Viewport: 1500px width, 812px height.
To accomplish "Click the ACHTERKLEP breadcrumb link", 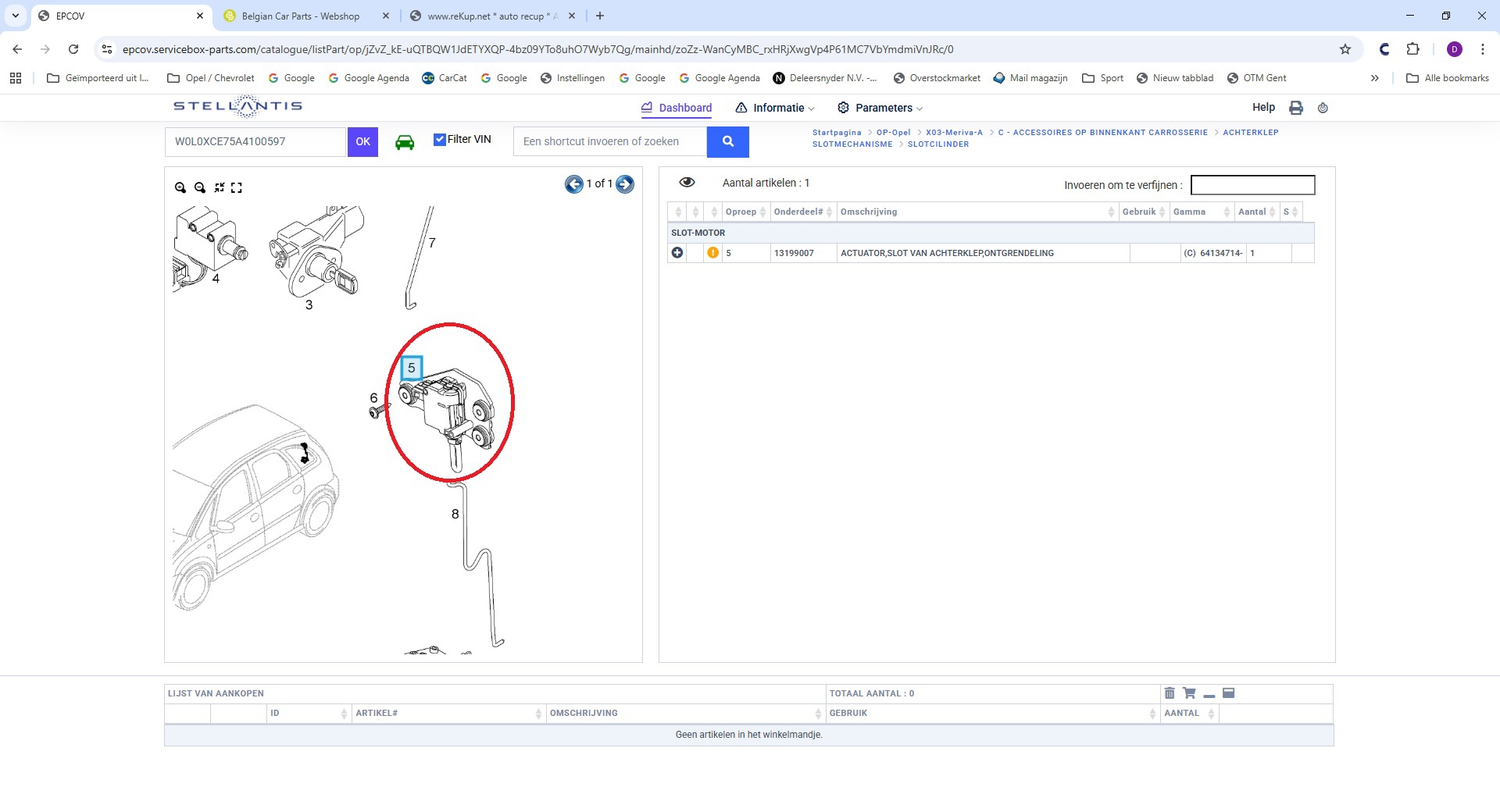I will (1250, 133).
